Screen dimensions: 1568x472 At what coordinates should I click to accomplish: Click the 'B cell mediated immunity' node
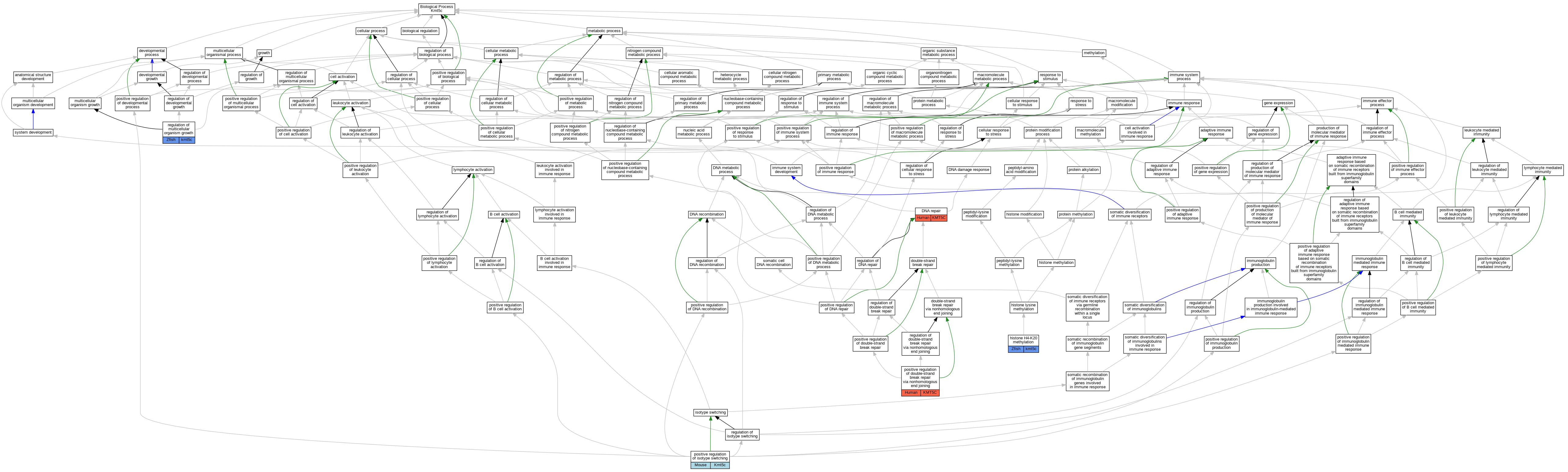1408,214
